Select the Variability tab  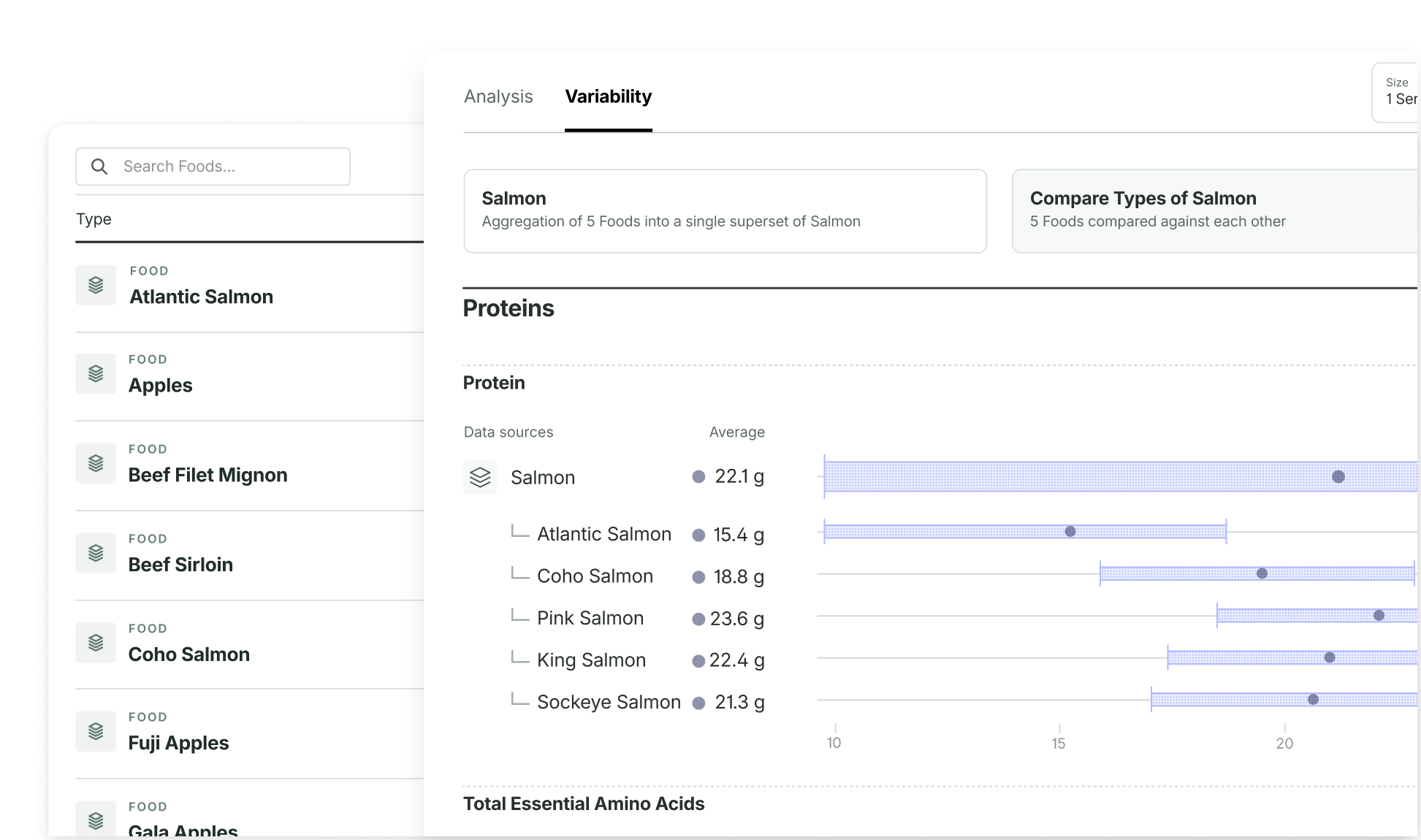click(609, 96)
